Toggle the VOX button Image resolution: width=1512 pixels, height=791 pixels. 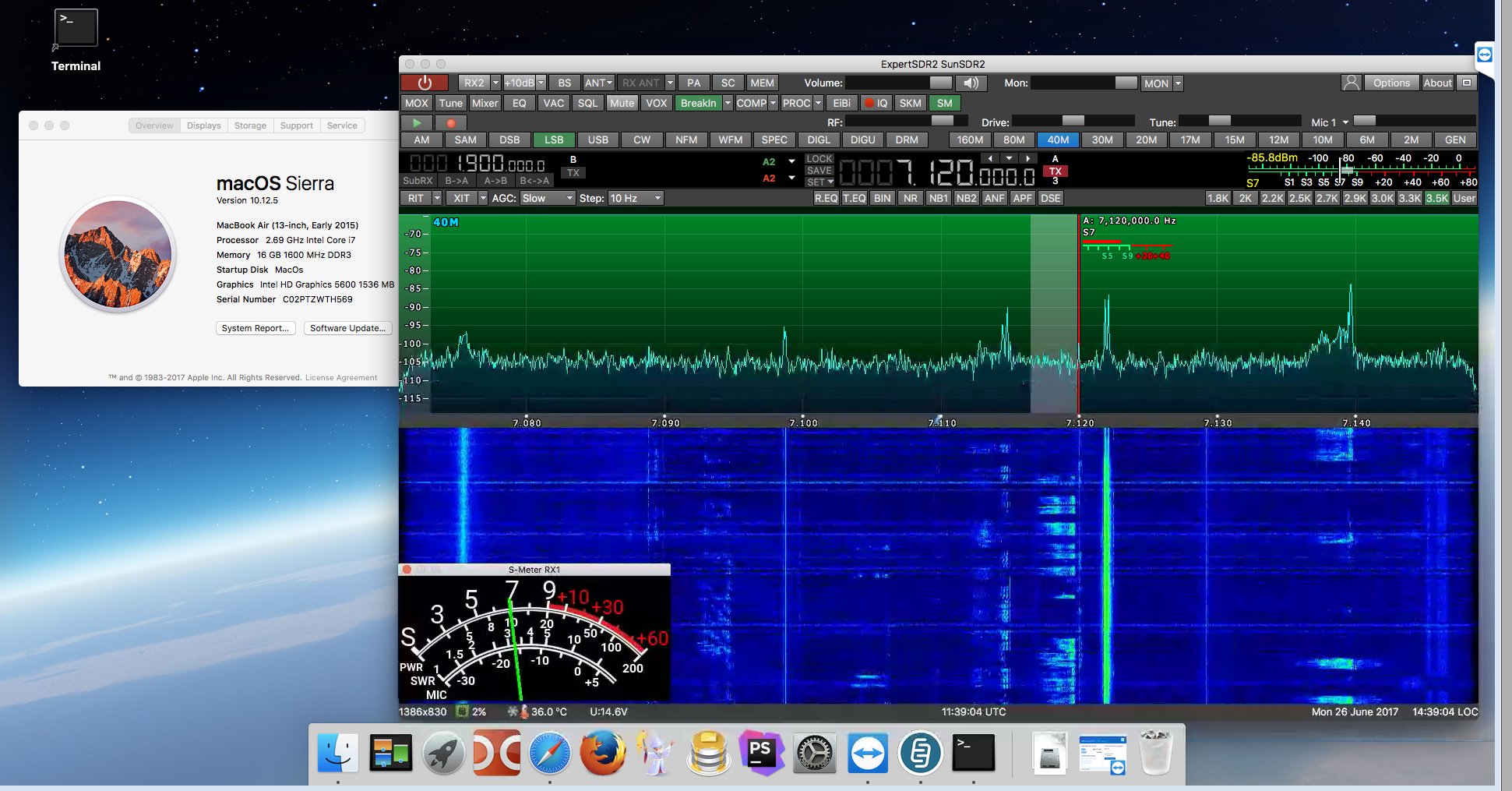click(x=657, y=103)
